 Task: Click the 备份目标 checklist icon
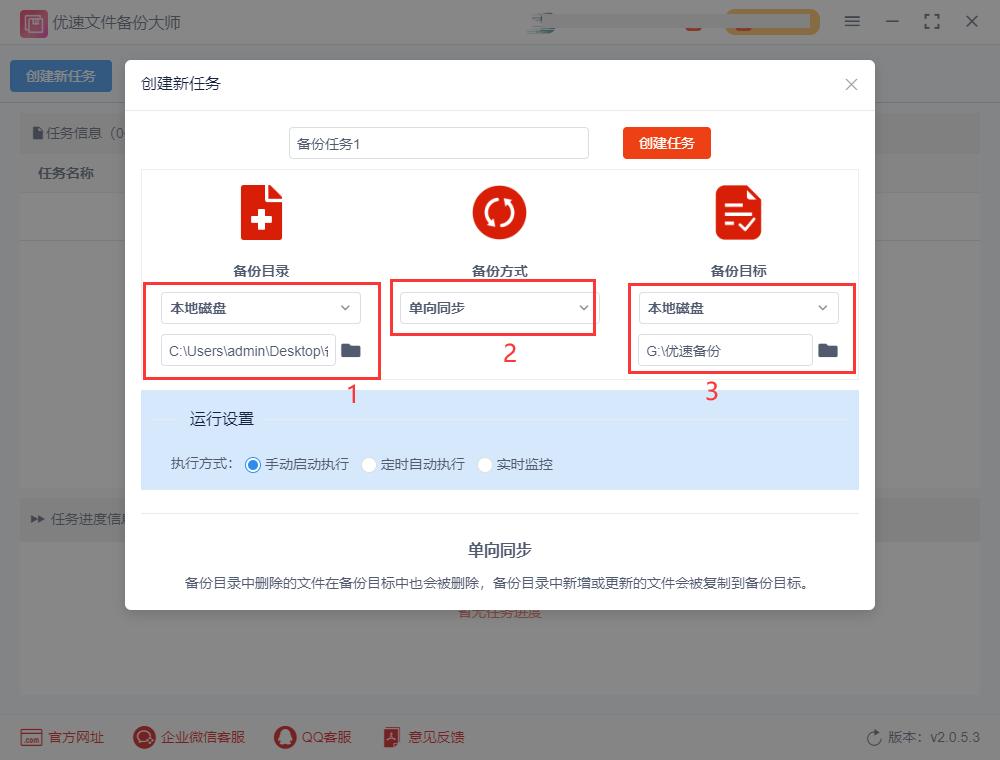(738, 212)
